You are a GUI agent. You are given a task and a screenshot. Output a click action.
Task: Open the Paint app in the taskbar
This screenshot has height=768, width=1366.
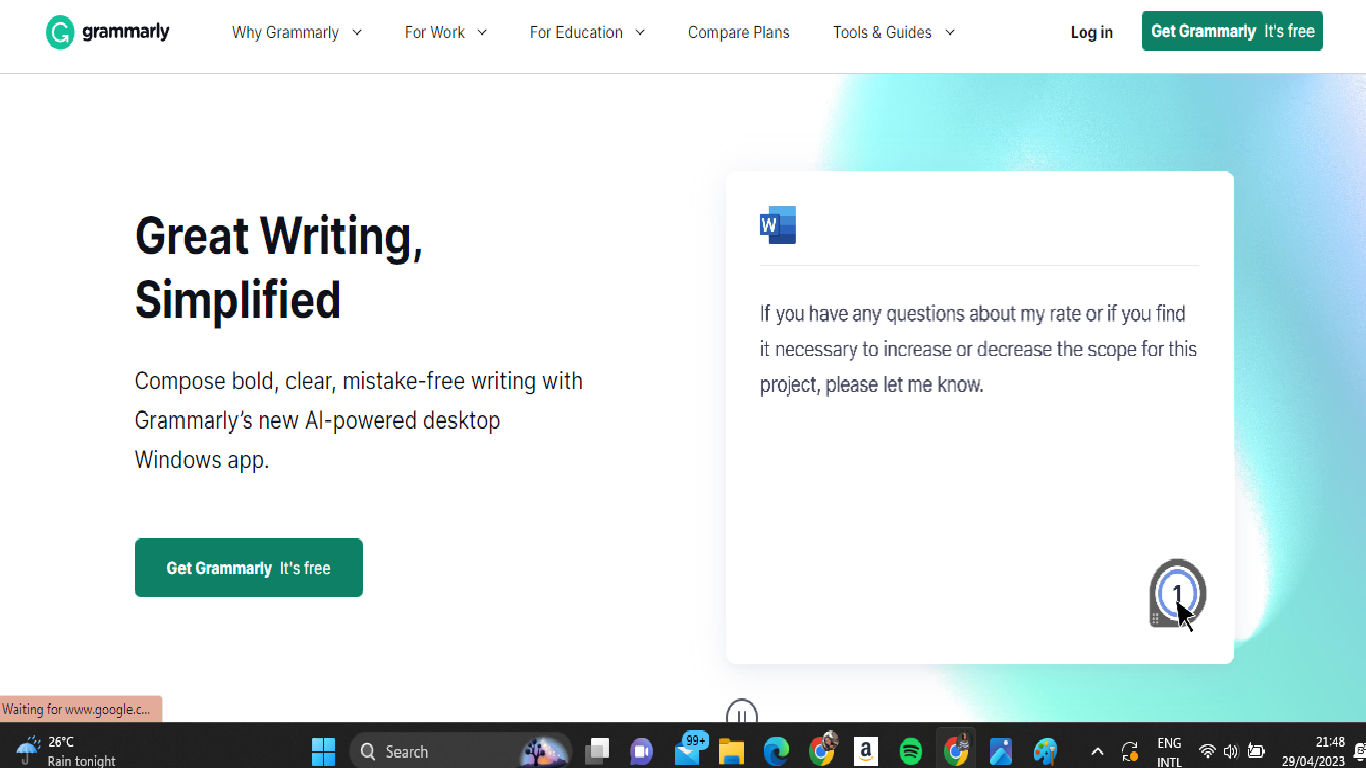(x=1045, y=751)
